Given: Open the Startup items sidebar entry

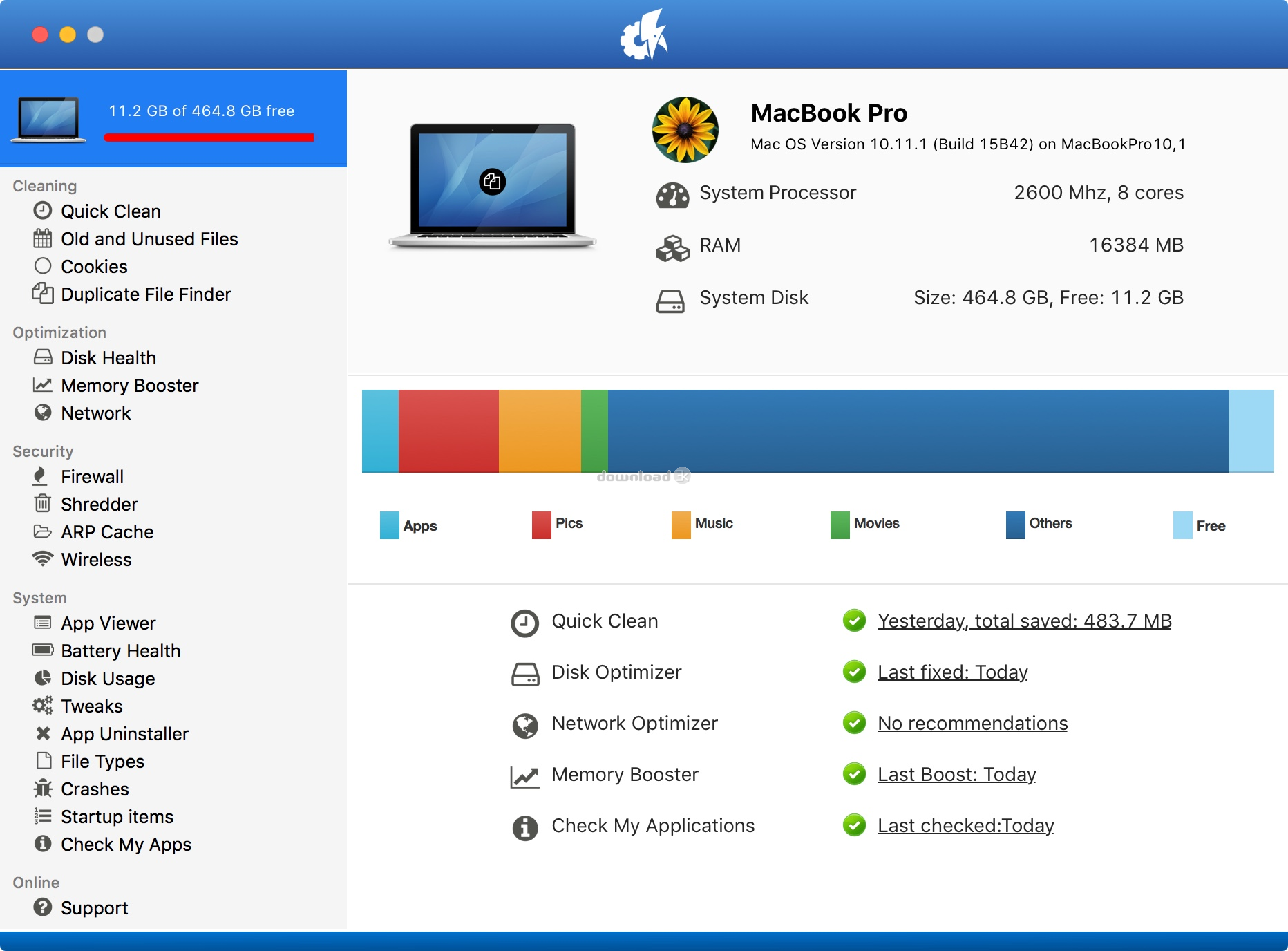Looking at the screenshot, I should (117, 817).
